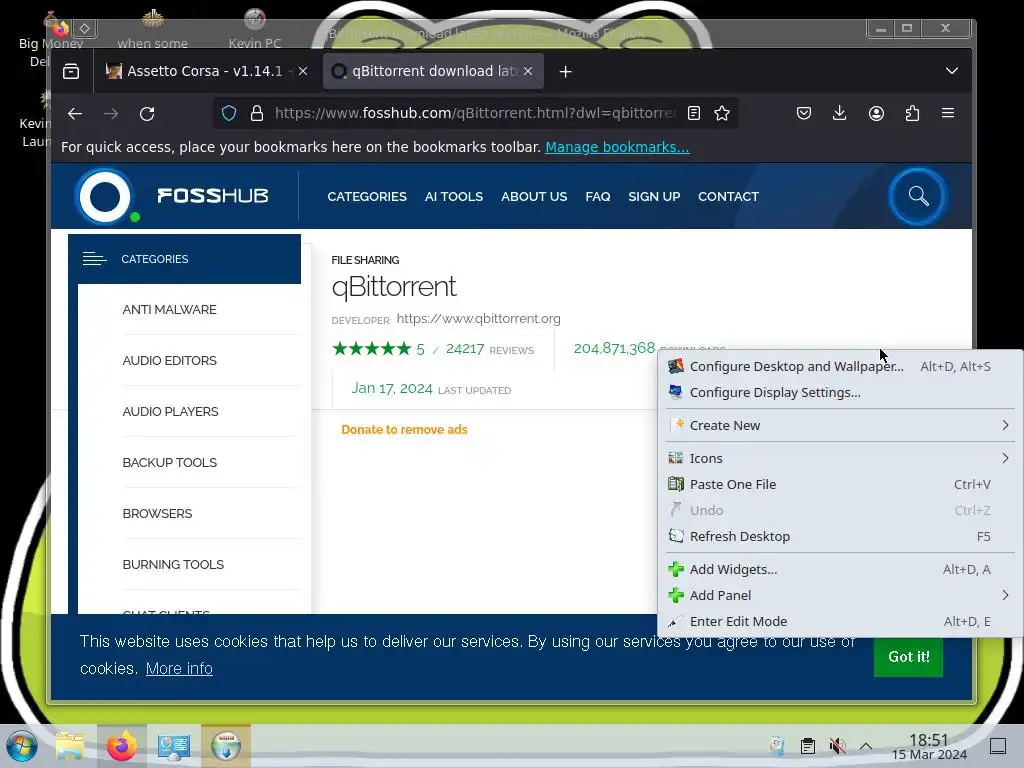Select Configure Display Settings

(x=839, y=392)
